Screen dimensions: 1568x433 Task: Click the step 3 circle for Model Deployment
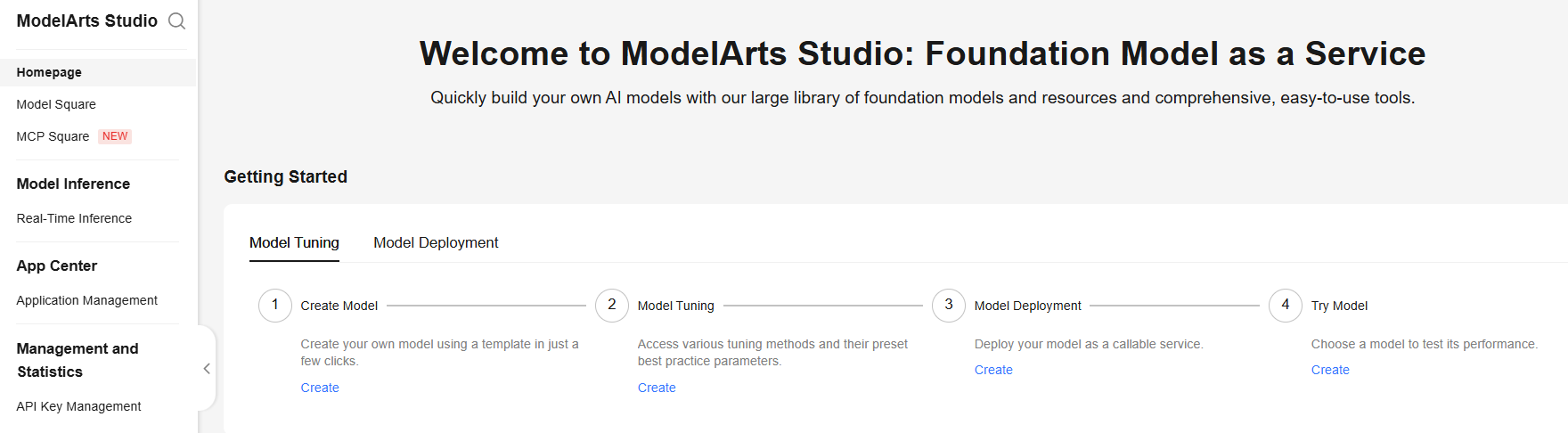pyautogui.click(x=949, y=305)
